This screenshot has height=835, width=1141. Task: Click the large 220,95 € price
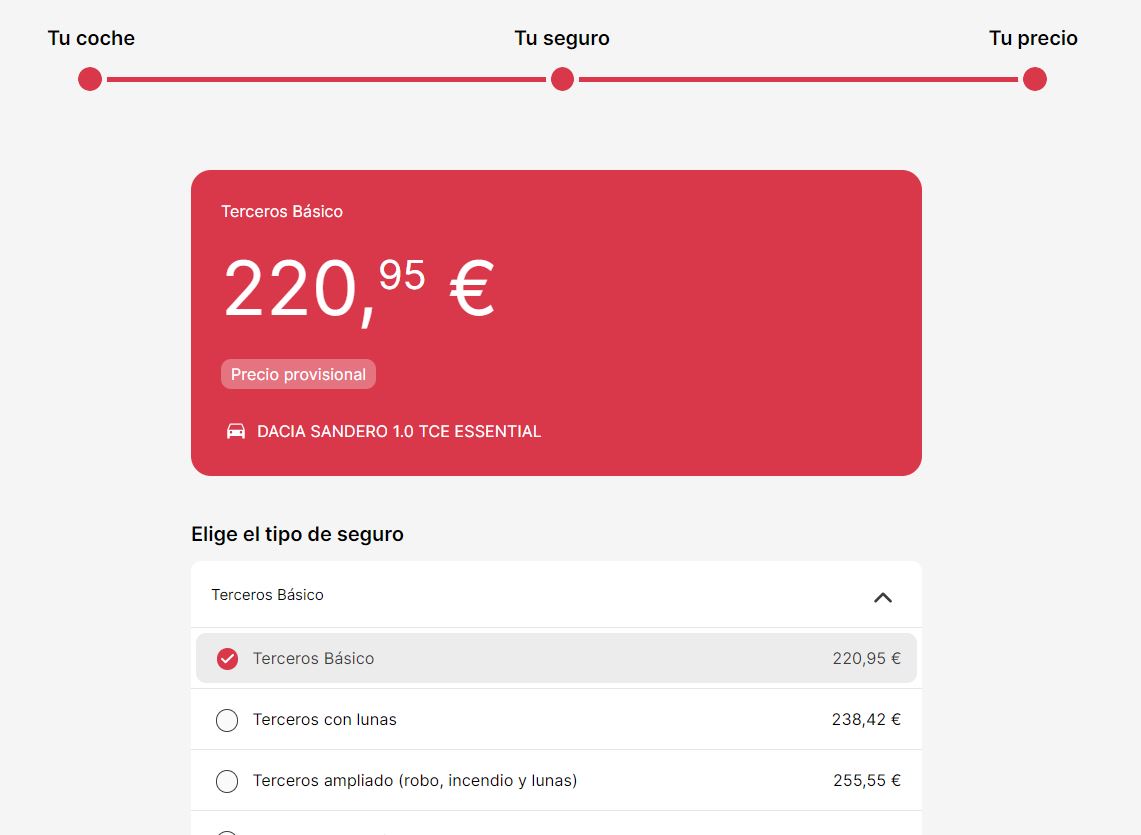pyautogui.click(x=358, y=289)
